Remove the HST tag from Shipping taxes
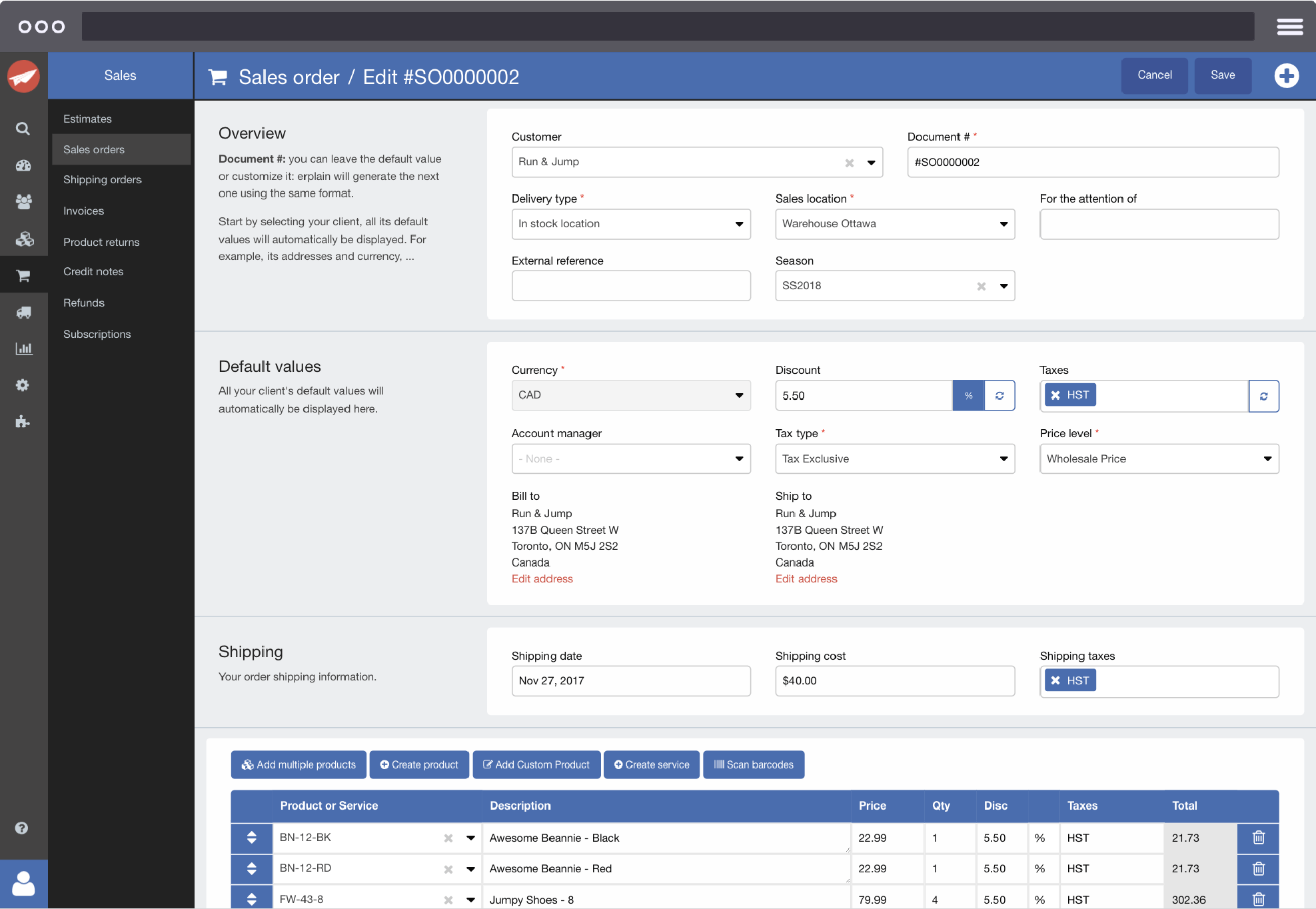 tap(1055, 680)
